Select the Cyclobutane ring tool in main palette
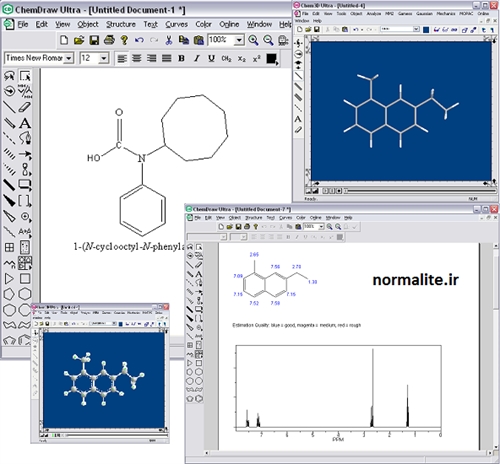 point(25,278)
